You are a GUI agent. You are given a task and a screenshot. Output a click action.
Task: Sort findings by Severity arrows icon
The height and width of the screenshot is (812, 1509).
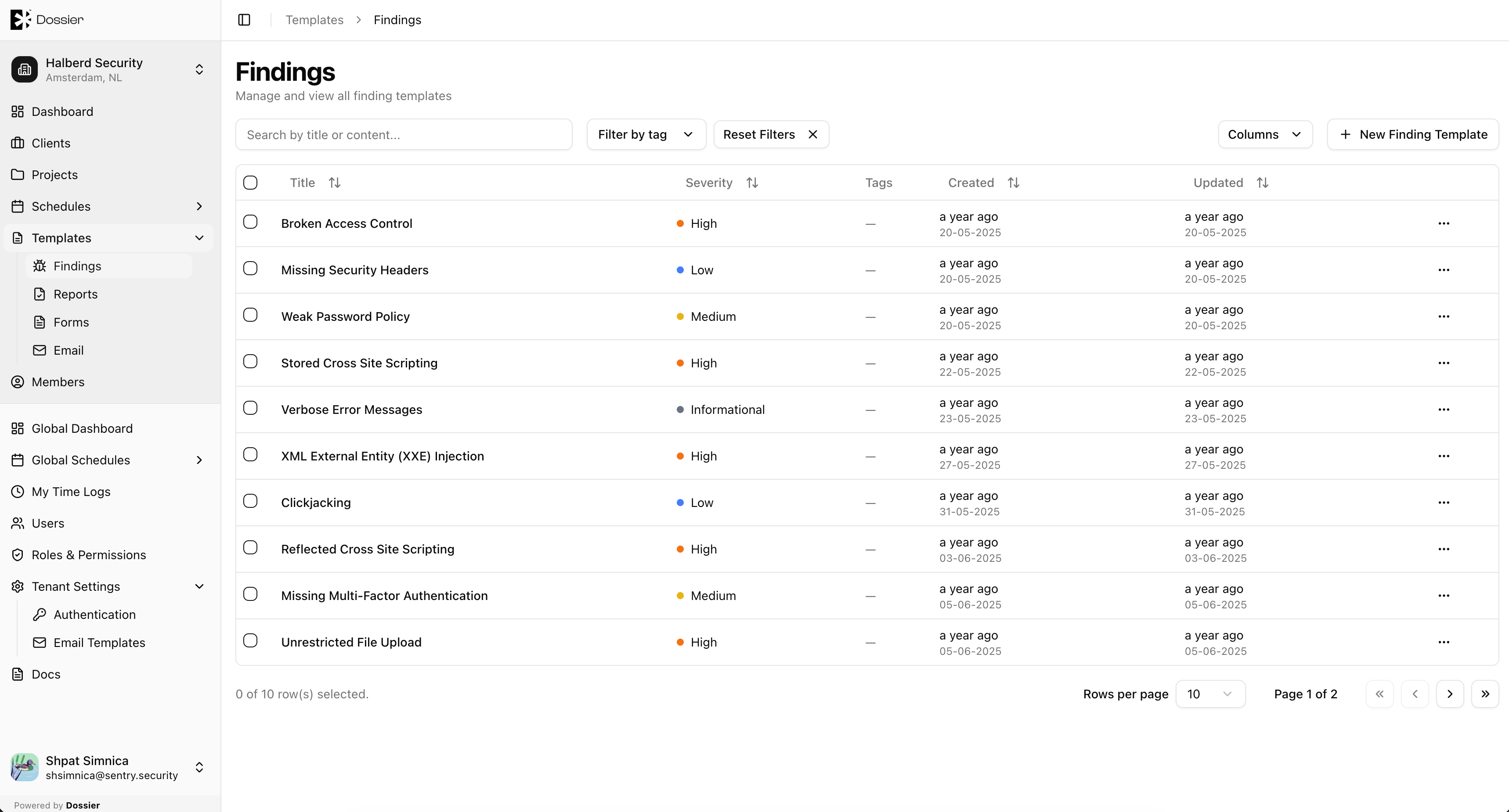752,183
